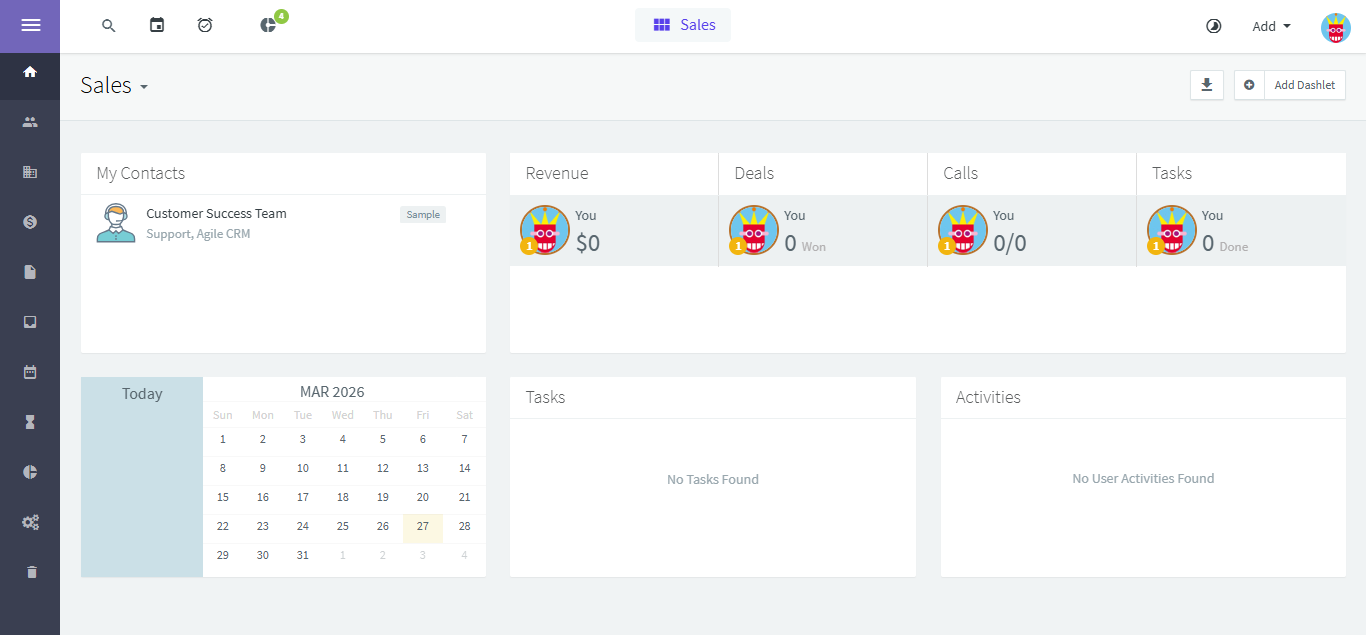Click the Activities dashlet header
This screenshot has height=635, width=1366.
(x=1143, y=397)
